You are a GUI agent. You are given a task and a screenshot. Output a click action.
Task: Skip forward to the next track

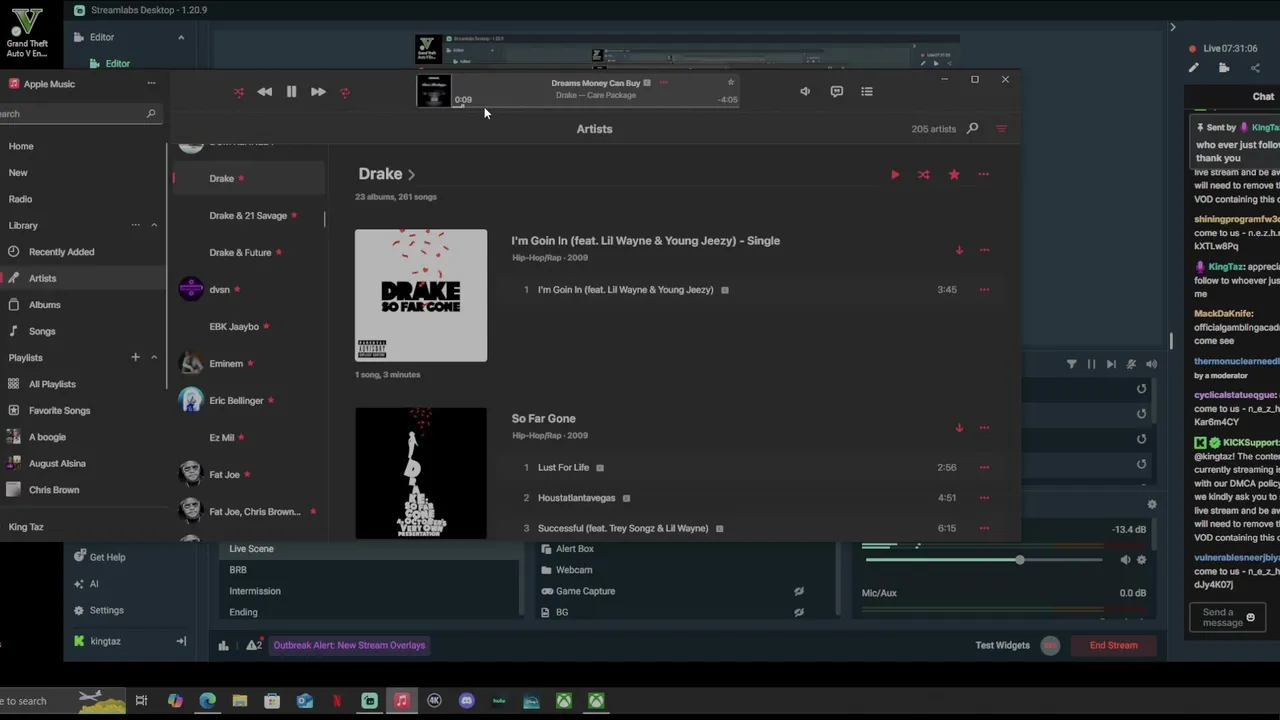tap(318, 92)
